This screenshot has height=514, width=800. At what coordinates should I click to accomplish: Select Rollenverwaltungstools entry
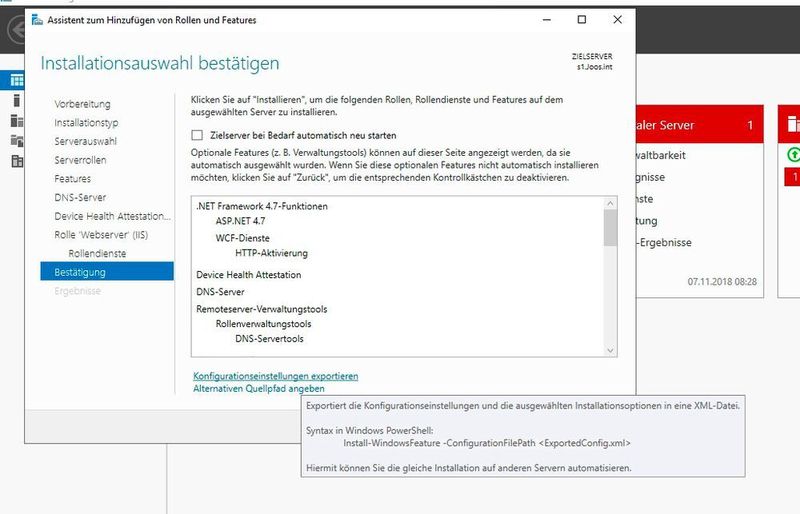[x=263, y=324]
